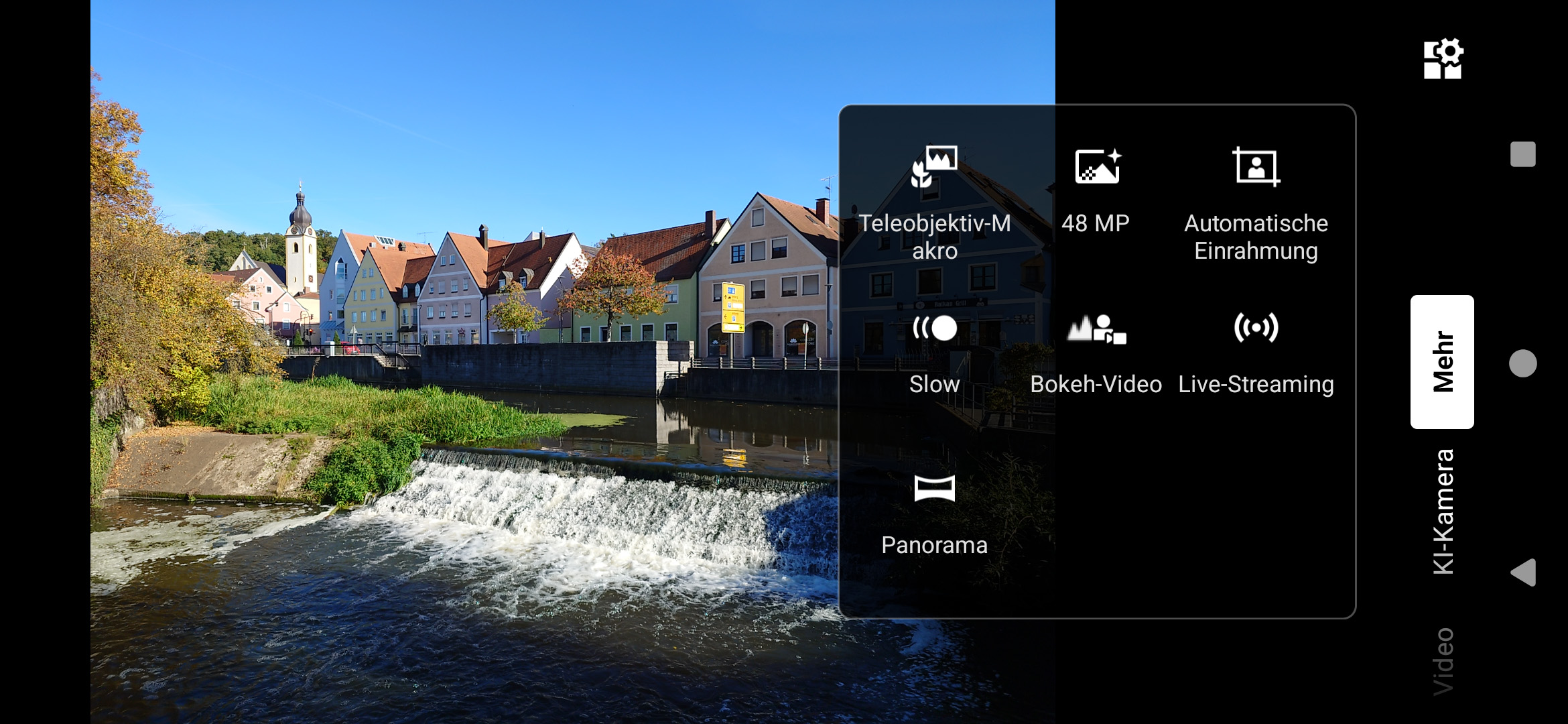
Task: Tap the selected Mehr tab
Action: coord(1443,362)
